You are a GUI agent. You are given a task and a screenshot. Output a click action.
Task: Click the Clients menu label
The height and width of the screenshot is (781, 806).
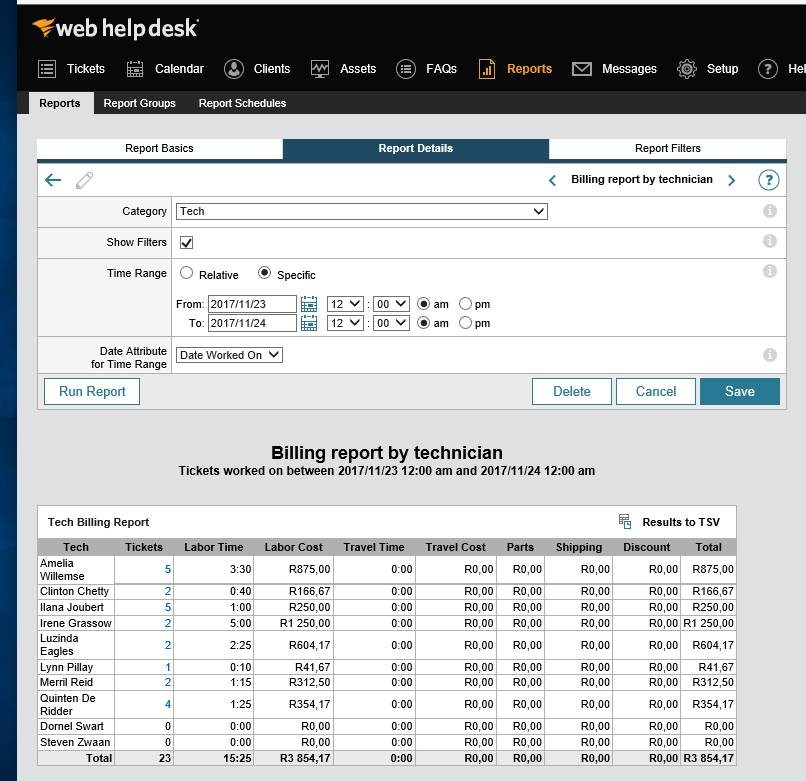click(272, 69)
